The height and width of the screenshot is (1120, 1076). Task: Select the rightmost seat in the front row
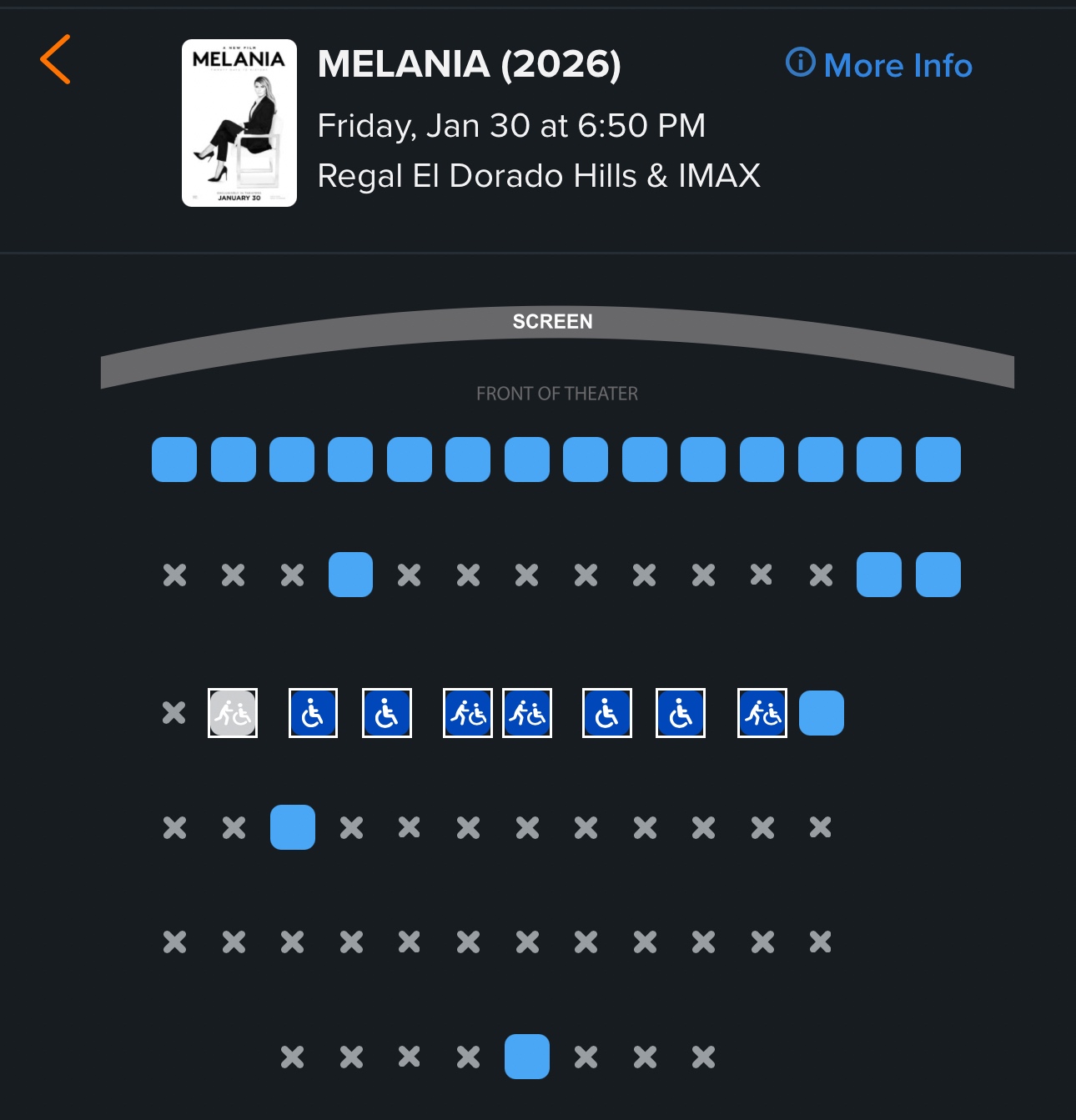click(x=938, y=460)
